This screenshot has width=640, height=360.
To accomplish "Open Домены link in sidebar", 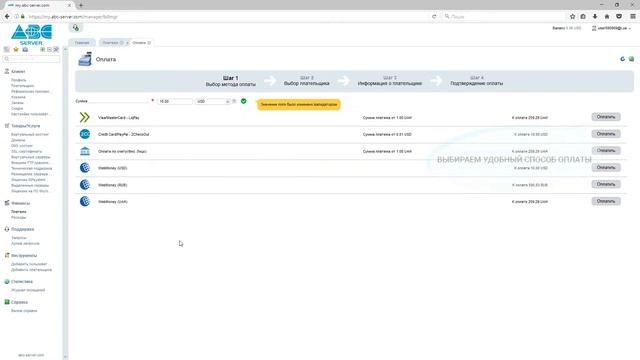I will 18,140.
